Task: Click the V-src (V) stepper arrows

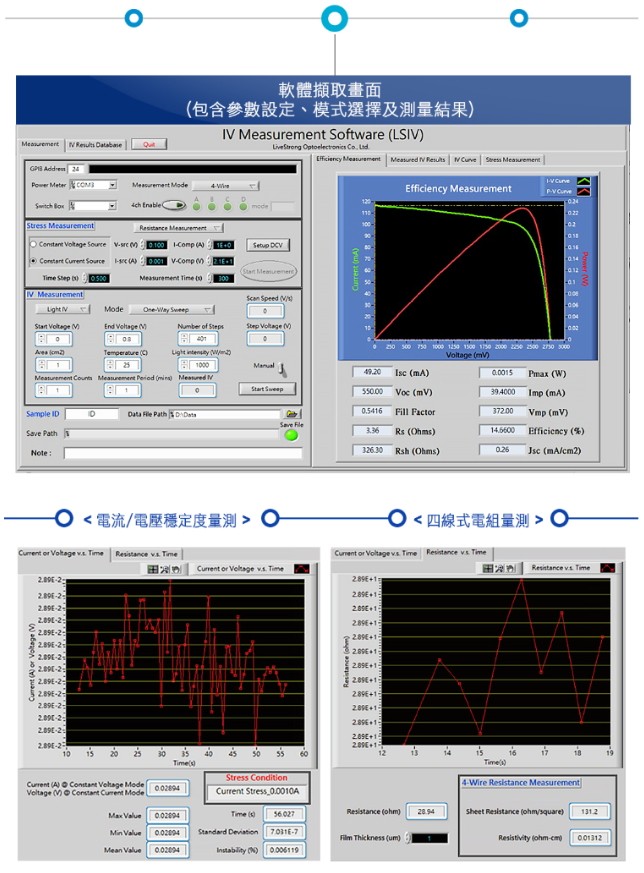Action: pyautogui.click(x=142, y=244)
